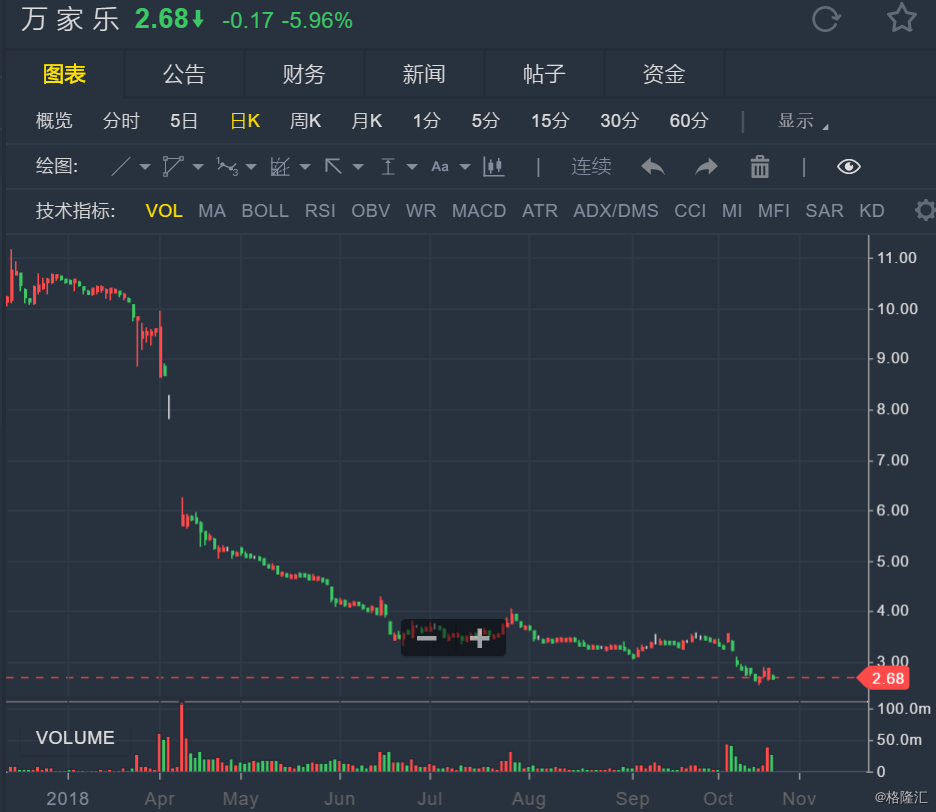Select the regression chart drawing tool
Viewport: 936px width, 812px height.
tap(280, 167)
